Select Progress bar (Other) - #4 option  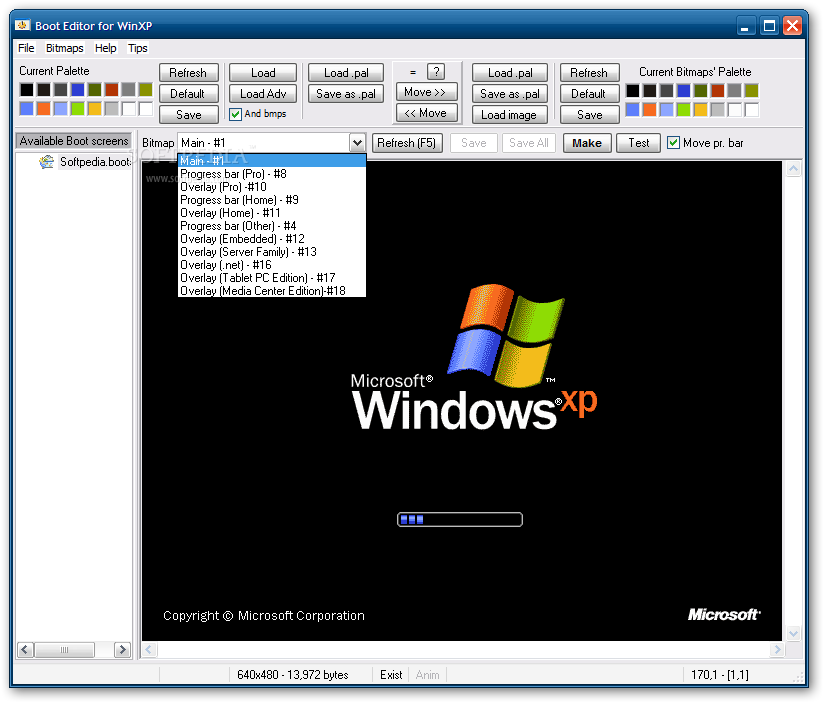click(x=272, y=226)
